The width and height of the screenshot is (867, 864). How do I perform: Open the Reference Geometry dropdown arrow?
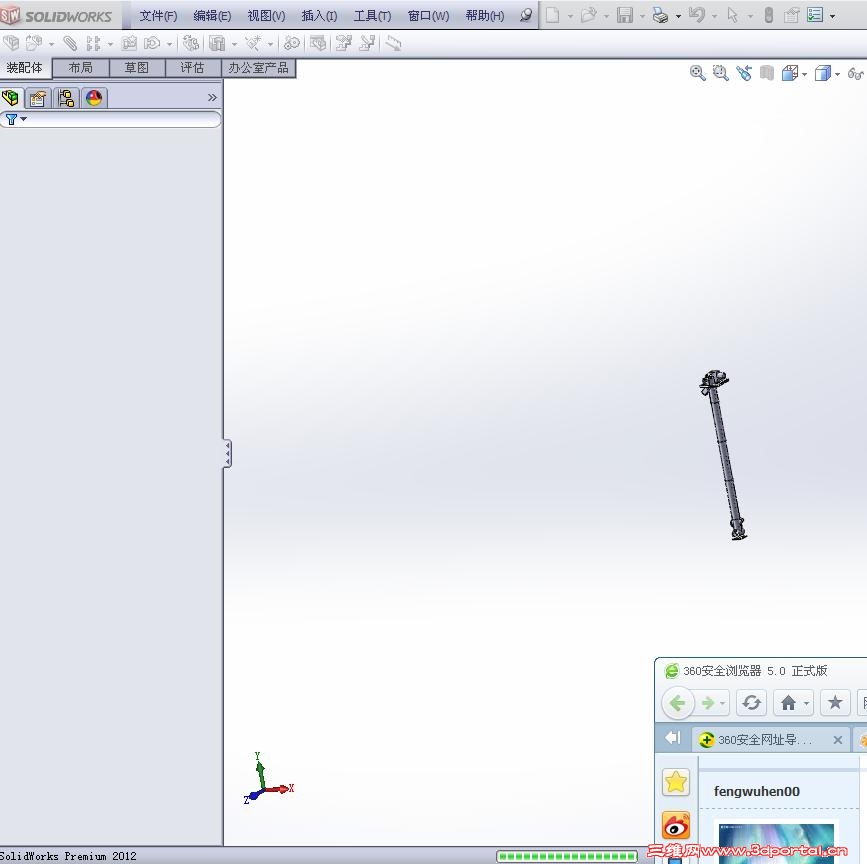(x=270, y=44)
